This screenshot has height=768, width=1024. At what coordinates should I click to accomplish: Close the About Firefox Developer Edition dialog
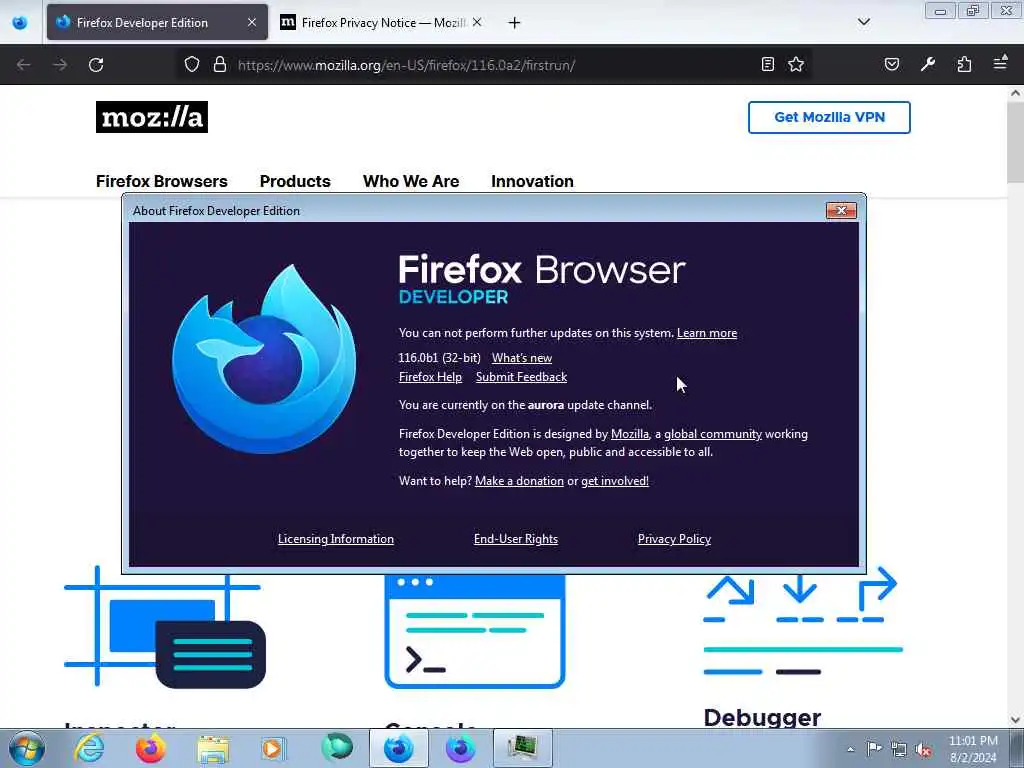tap(841, 210)
